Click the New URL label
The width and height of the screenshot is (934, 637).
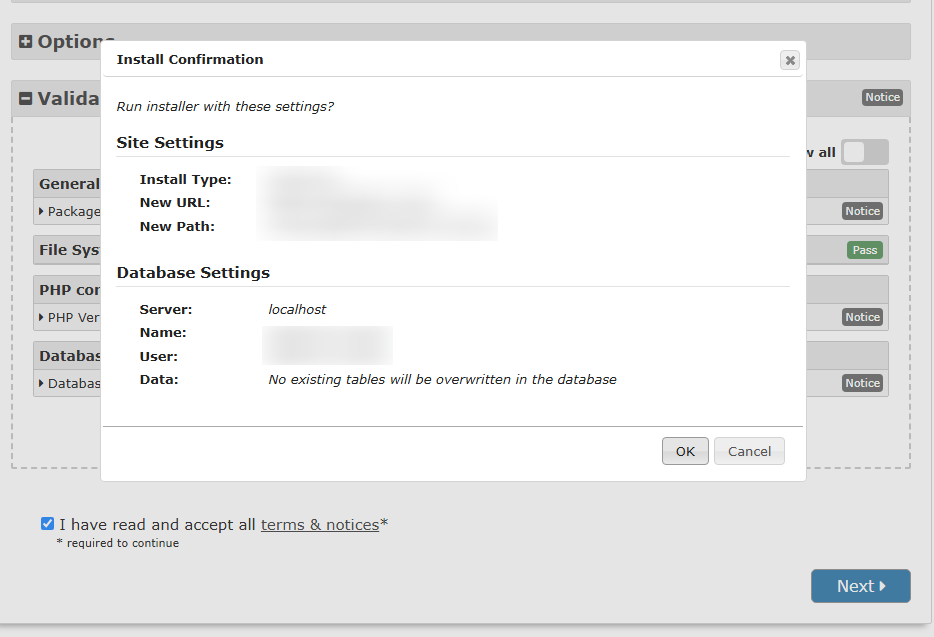tap(175, 203)
